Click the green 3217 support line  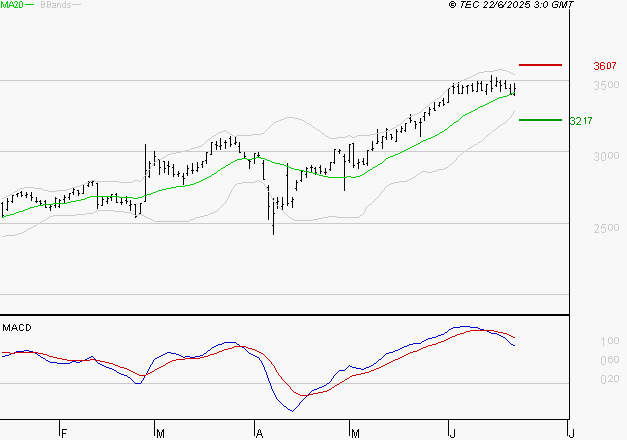point(540,120)
